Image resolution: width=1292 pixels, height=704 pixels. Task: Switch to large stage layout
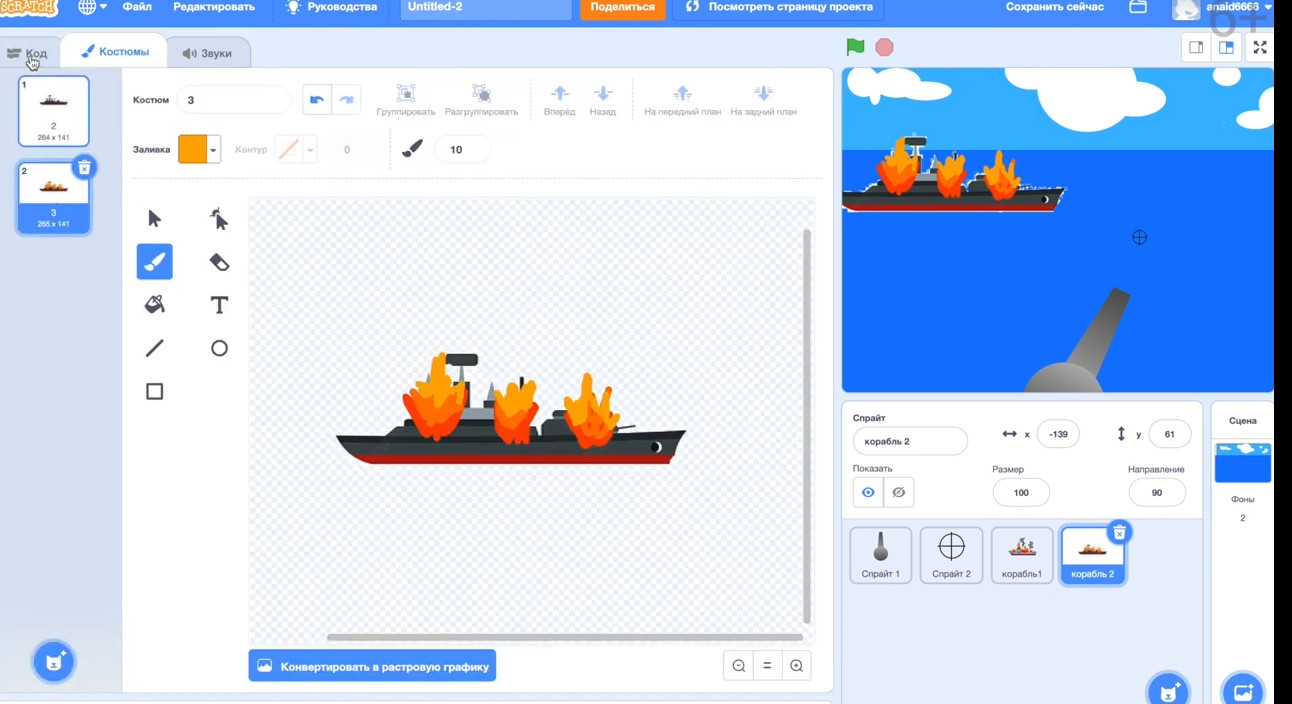coord(1226,47)
